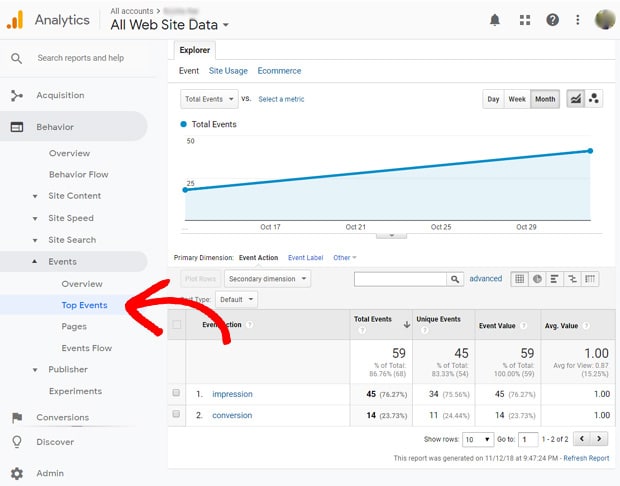
Task: Select the Data table view icon
Action: [520, 279]
